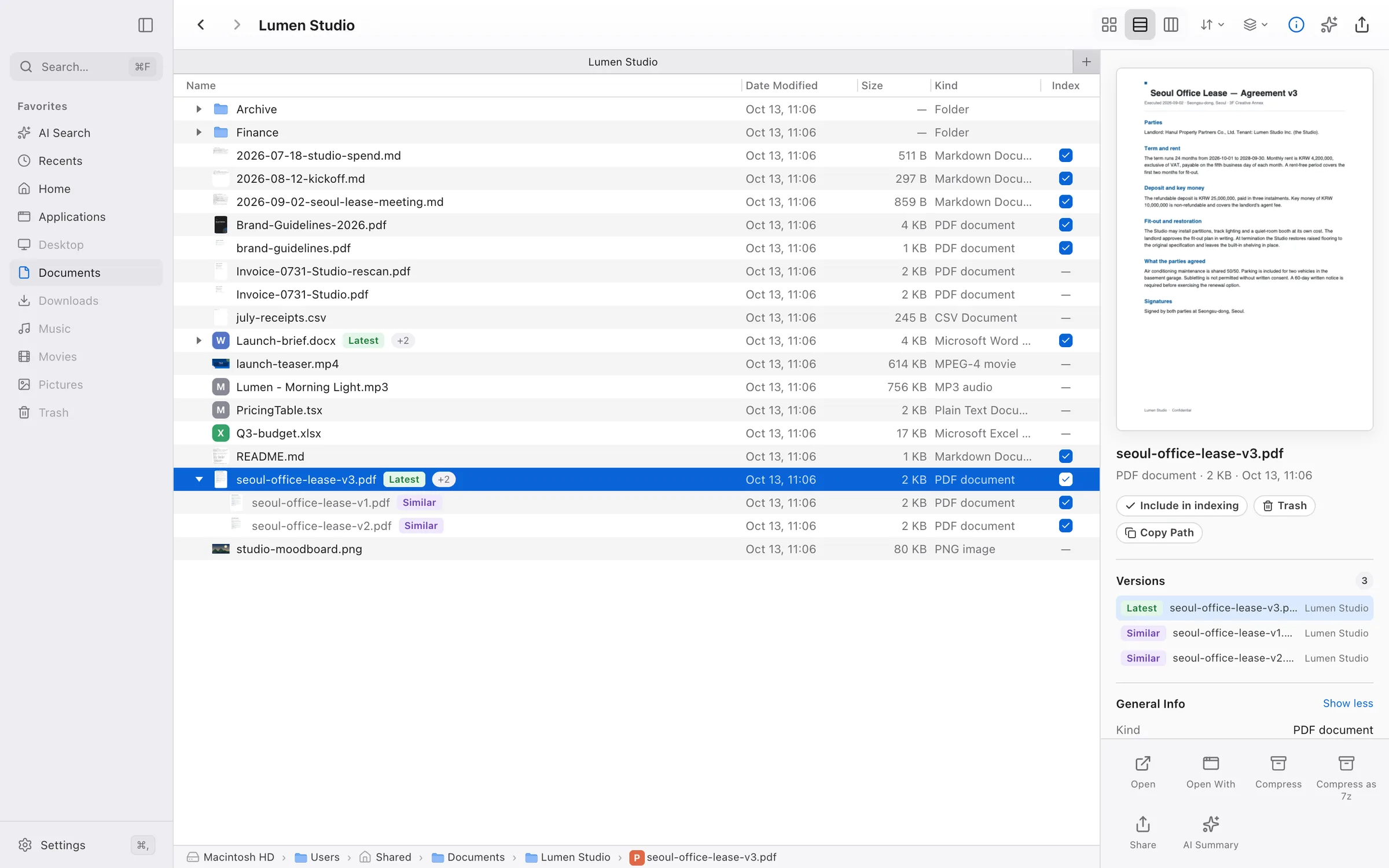Generate an AI Summary
The image size is (1389, 868).
pyautogui.click(x=1210, y=833)
